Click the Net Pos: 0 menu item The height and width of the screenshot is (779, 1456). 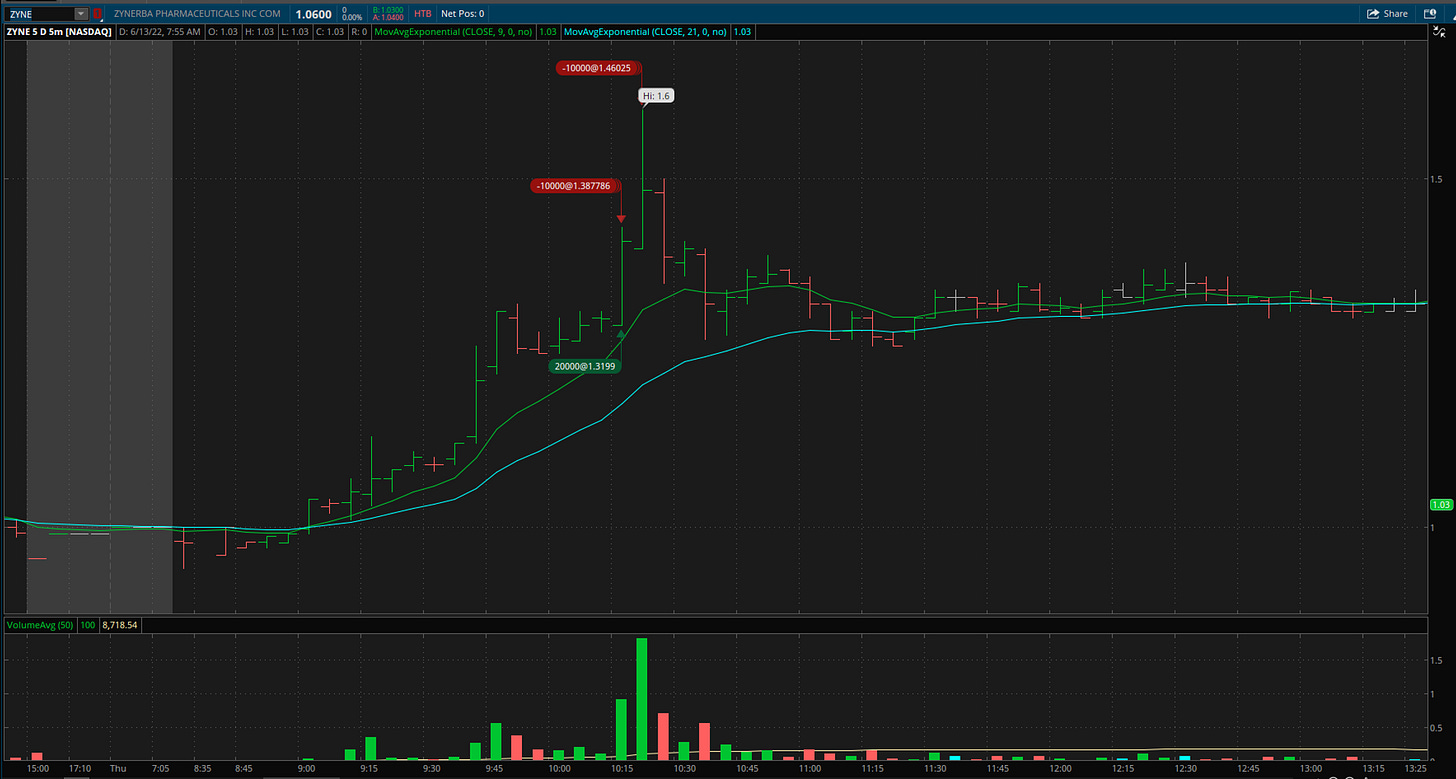point(462,14)
